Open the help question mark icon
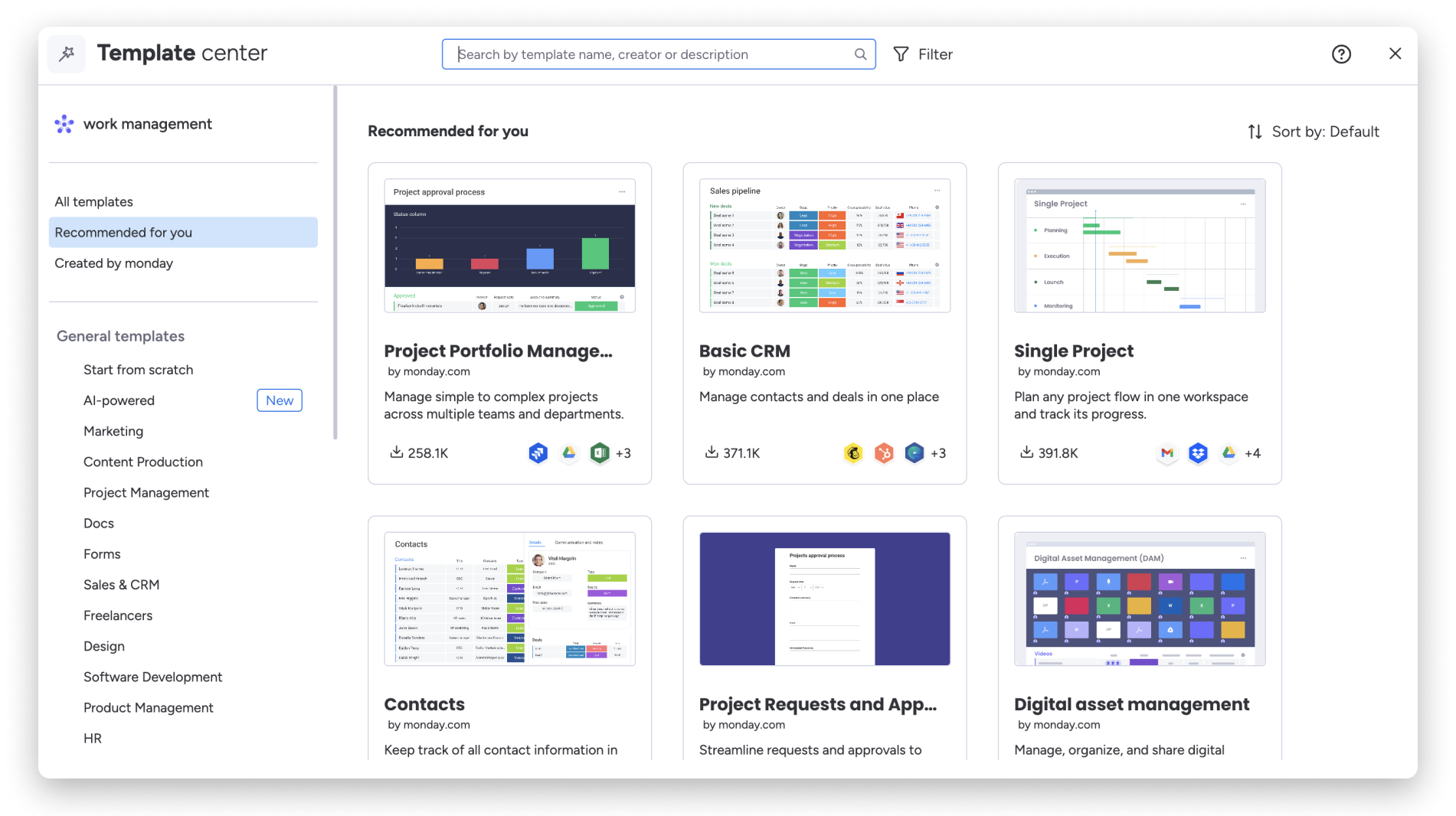The height and width of the screenshot is (816, 1456). (1341, 54)
